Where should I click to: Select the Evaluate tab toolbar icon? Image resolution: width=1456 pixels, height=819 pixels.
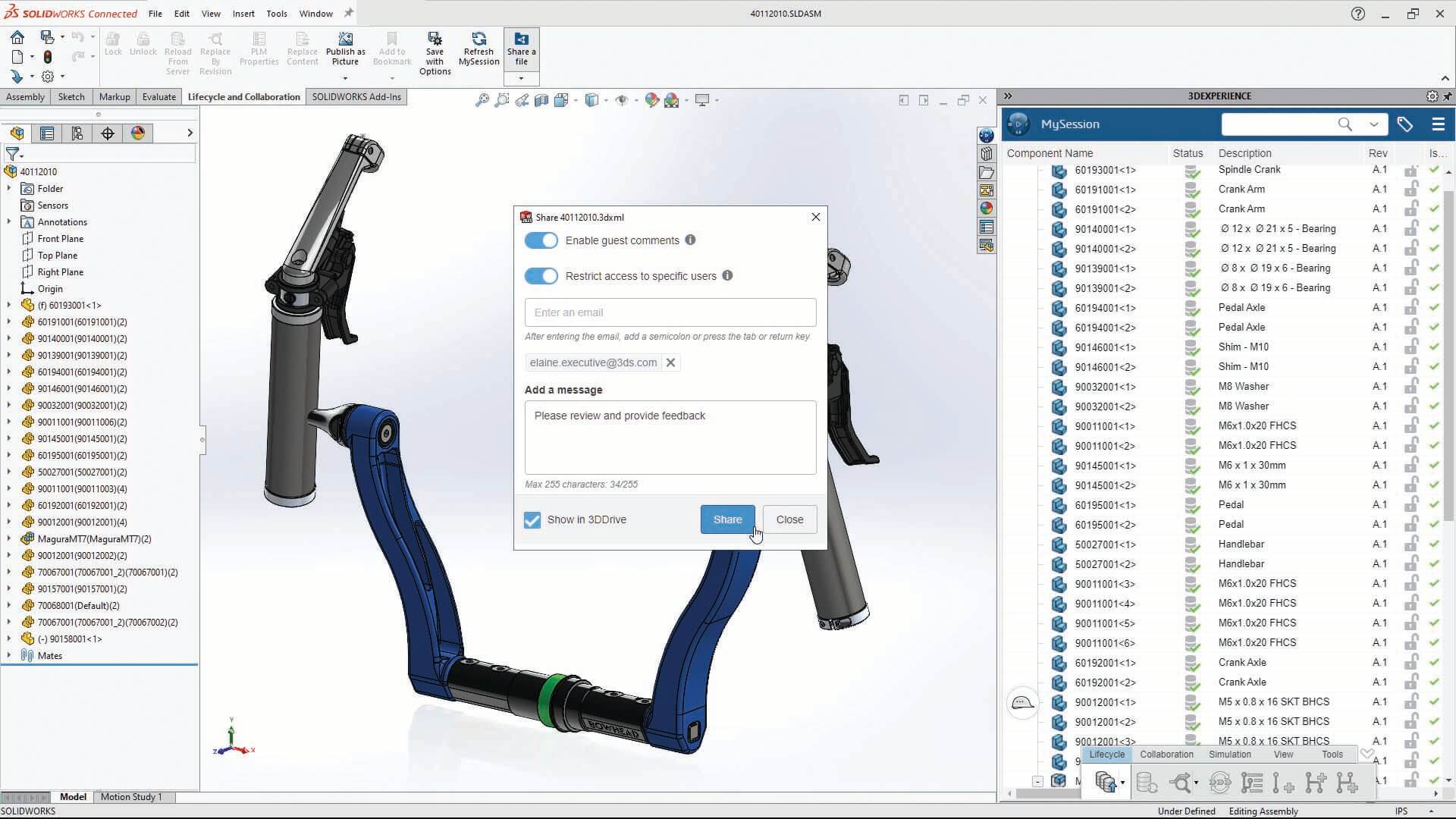pos(158,96)
